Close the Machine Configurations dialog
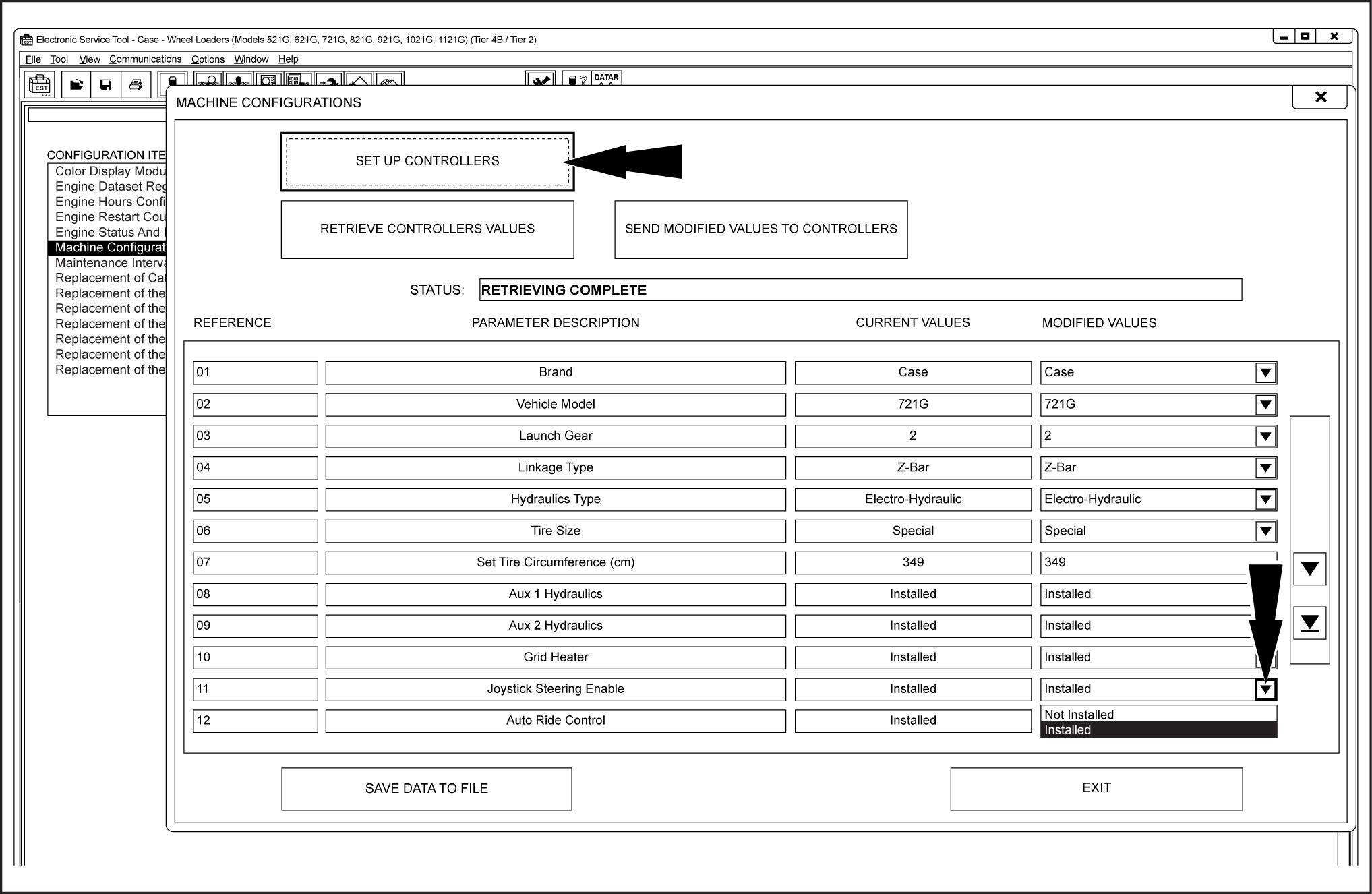 1320,97
